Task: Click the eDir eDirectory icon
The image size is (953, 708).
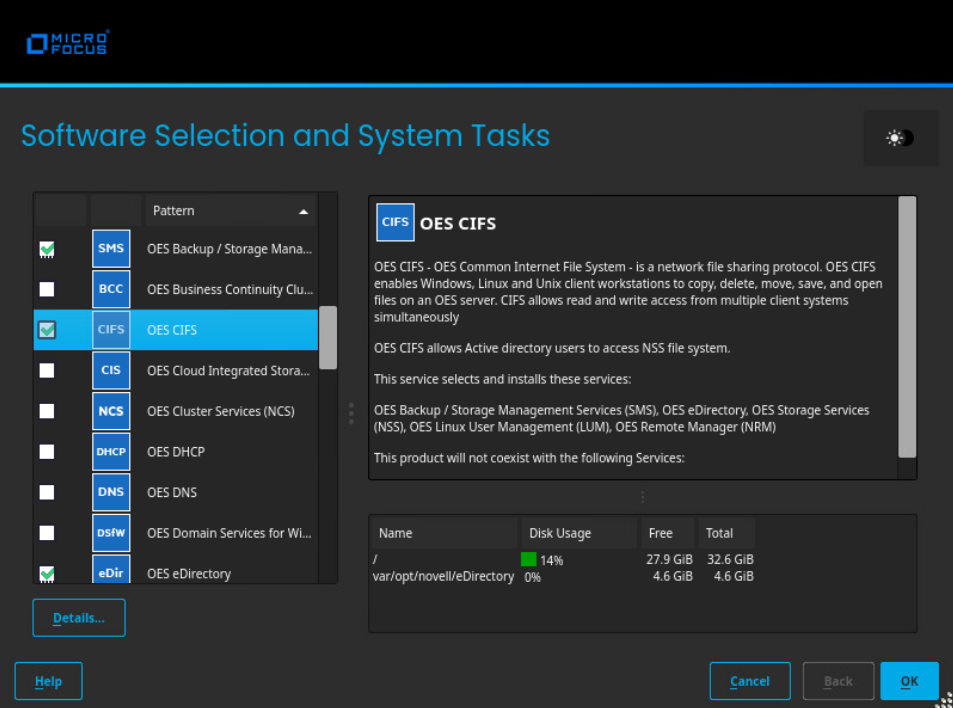Action: (x=111, y=572)
